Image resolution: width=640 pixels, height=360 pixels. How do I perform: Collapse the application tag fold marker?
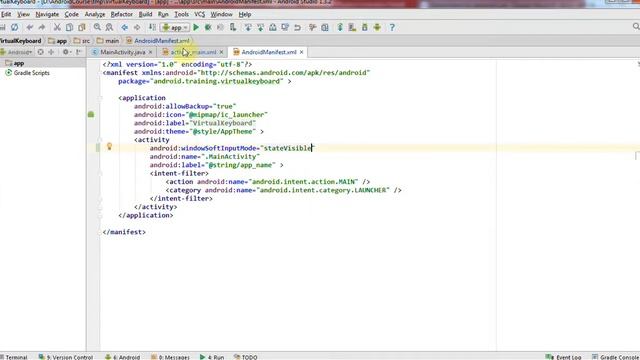(100, 98)
